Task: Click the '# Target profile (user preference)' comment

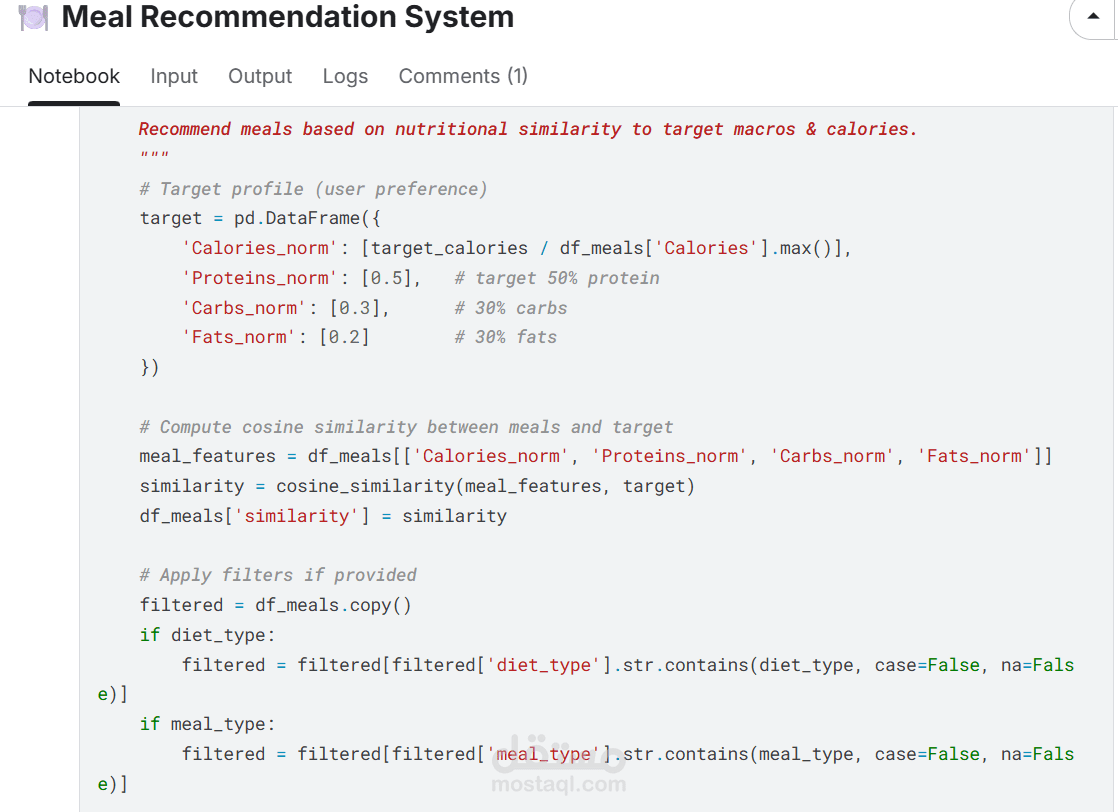Action: [x=313, y=189]
